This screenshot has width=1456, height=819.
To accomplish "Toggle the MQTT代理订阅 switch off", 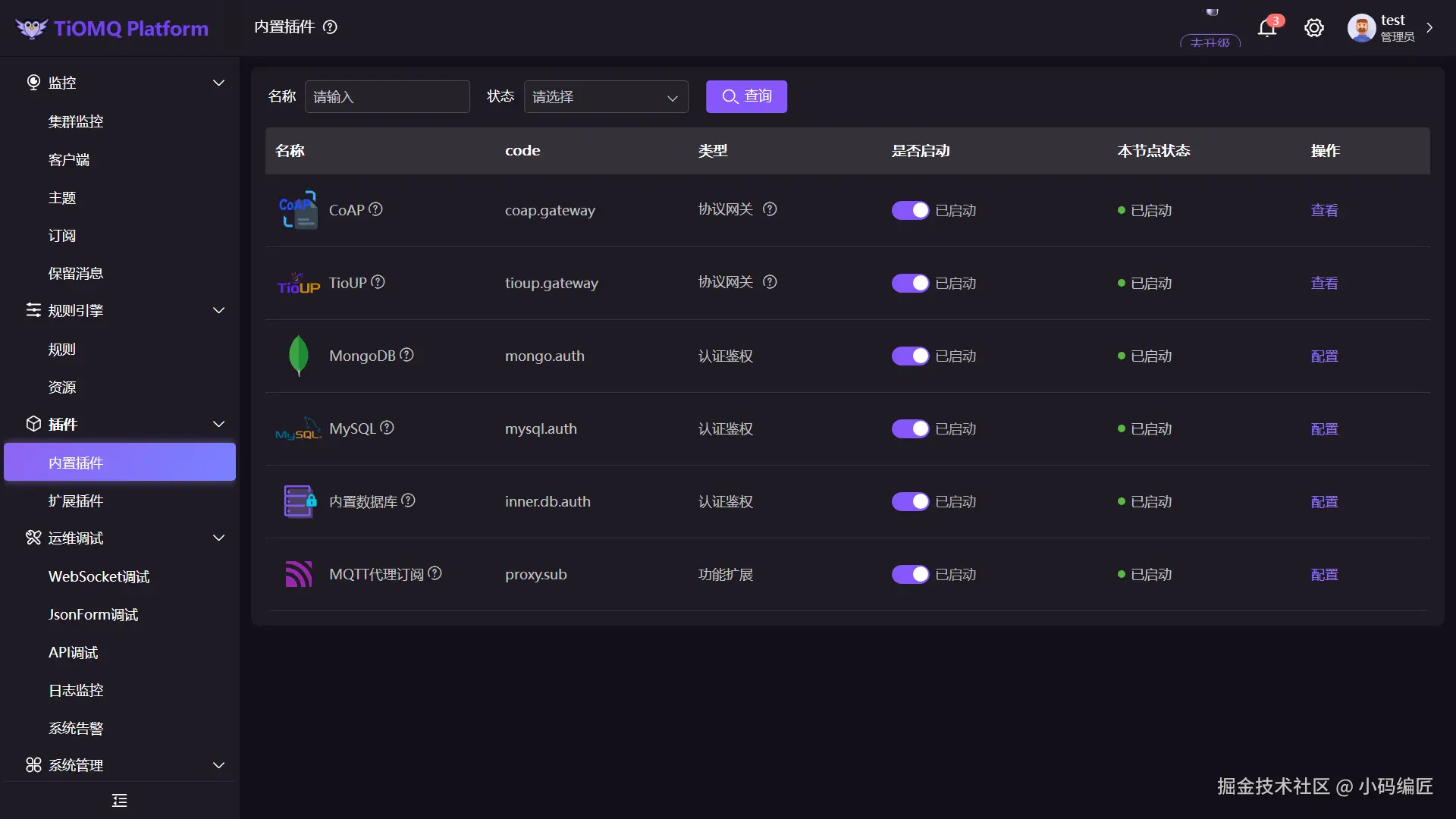I will pos(910,574).
